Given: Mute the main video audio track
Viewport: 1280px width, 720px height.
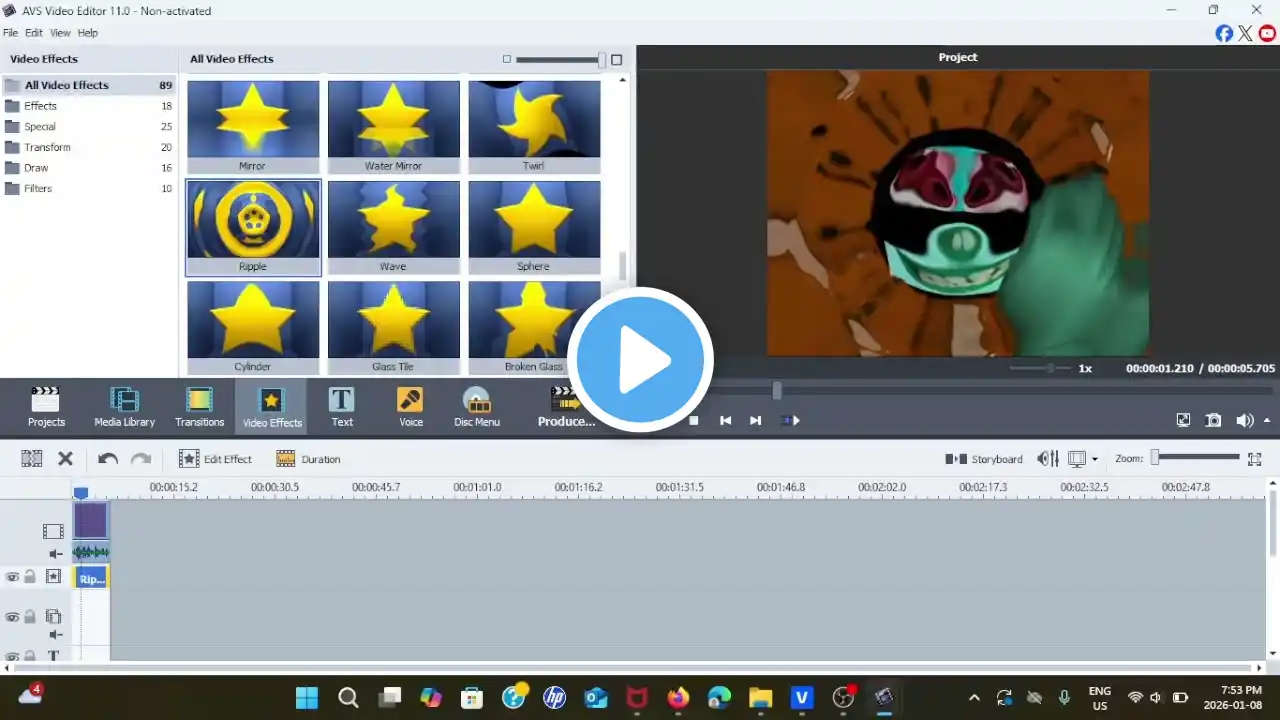Looking at the screenshot, I should coord(56,553).
